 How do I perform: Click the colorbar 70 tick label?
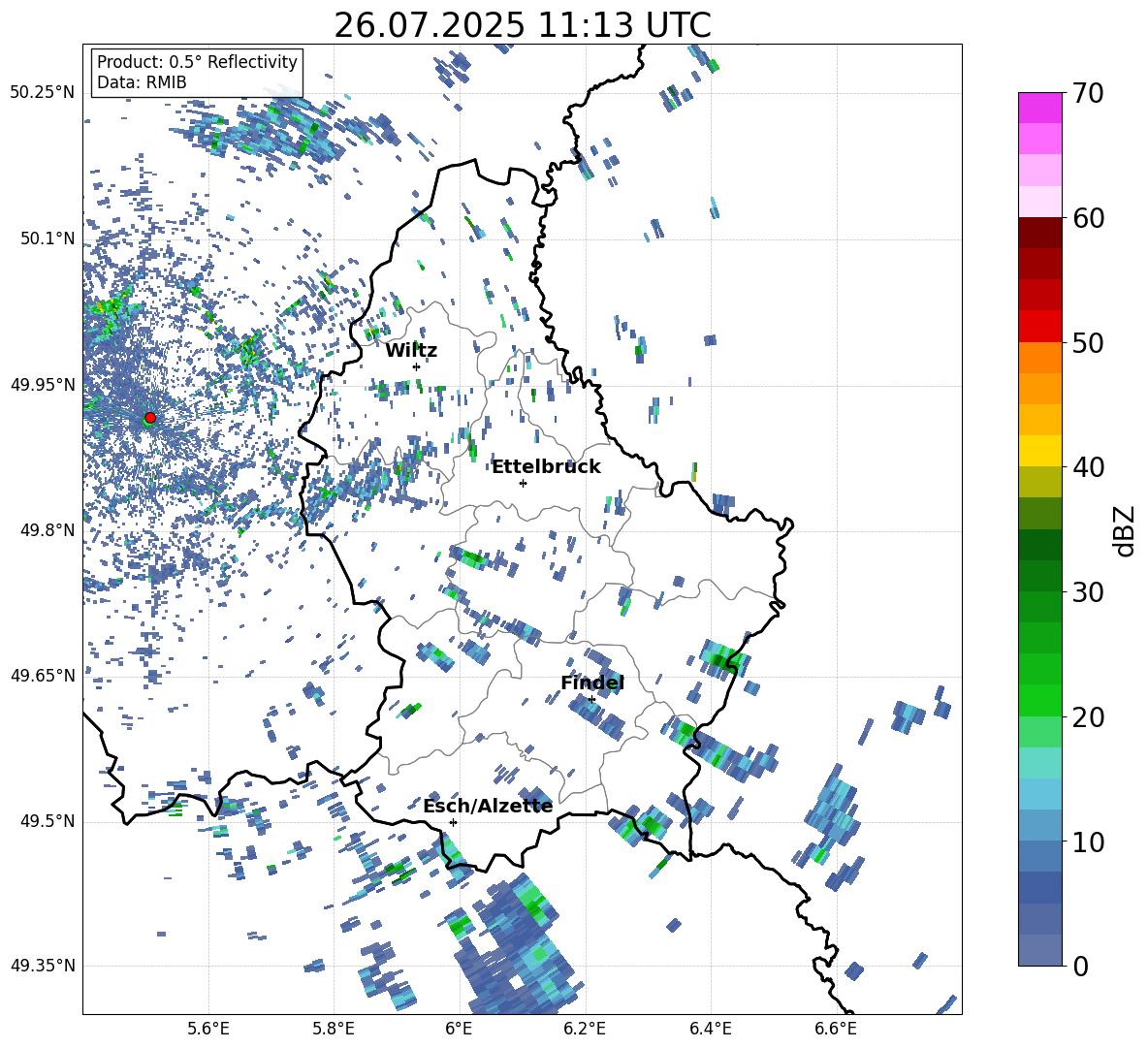click(1088, 93)
